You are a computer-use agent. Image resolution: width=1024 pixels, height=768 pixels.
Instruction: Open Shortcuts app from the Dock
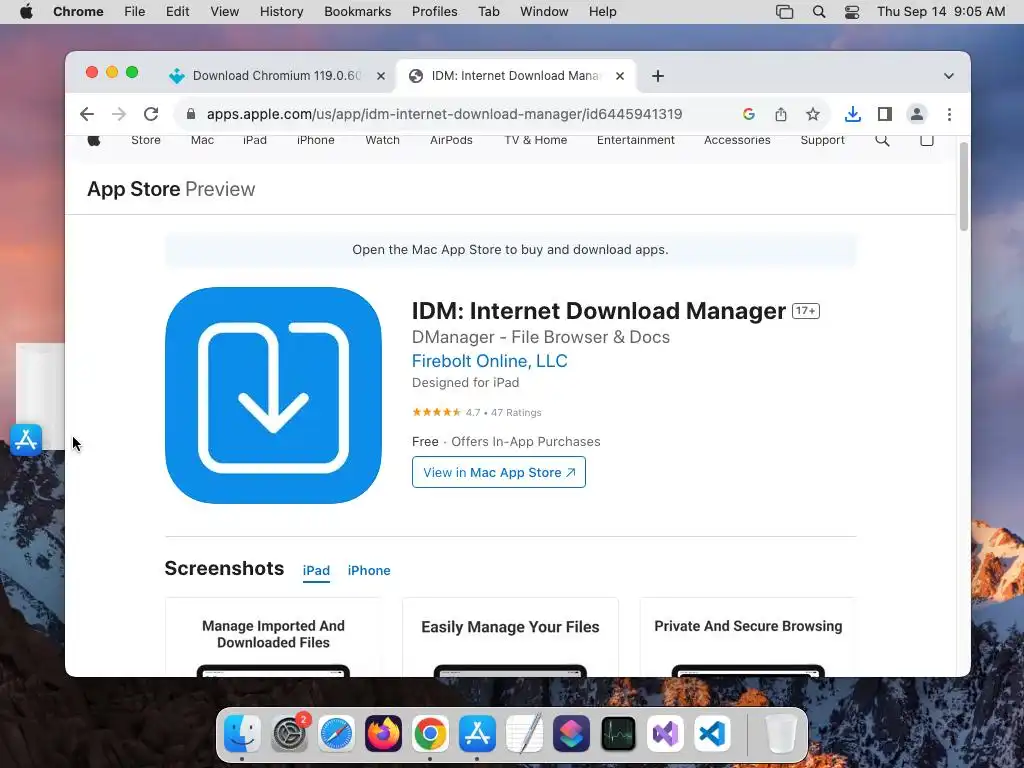point(571,733)
